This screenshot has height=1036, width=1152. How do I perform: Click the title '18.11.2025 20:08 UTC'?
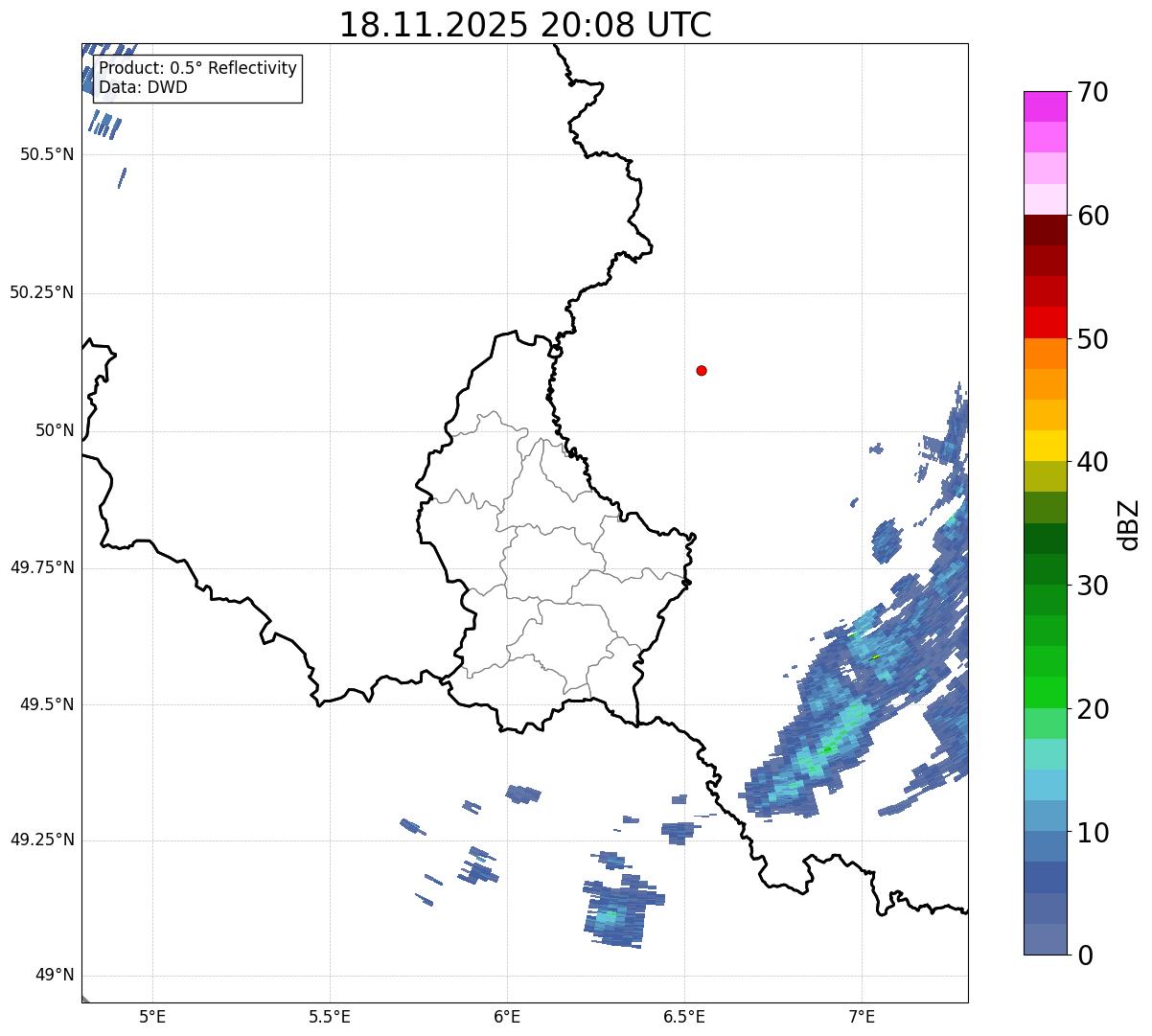click(525, 24)
